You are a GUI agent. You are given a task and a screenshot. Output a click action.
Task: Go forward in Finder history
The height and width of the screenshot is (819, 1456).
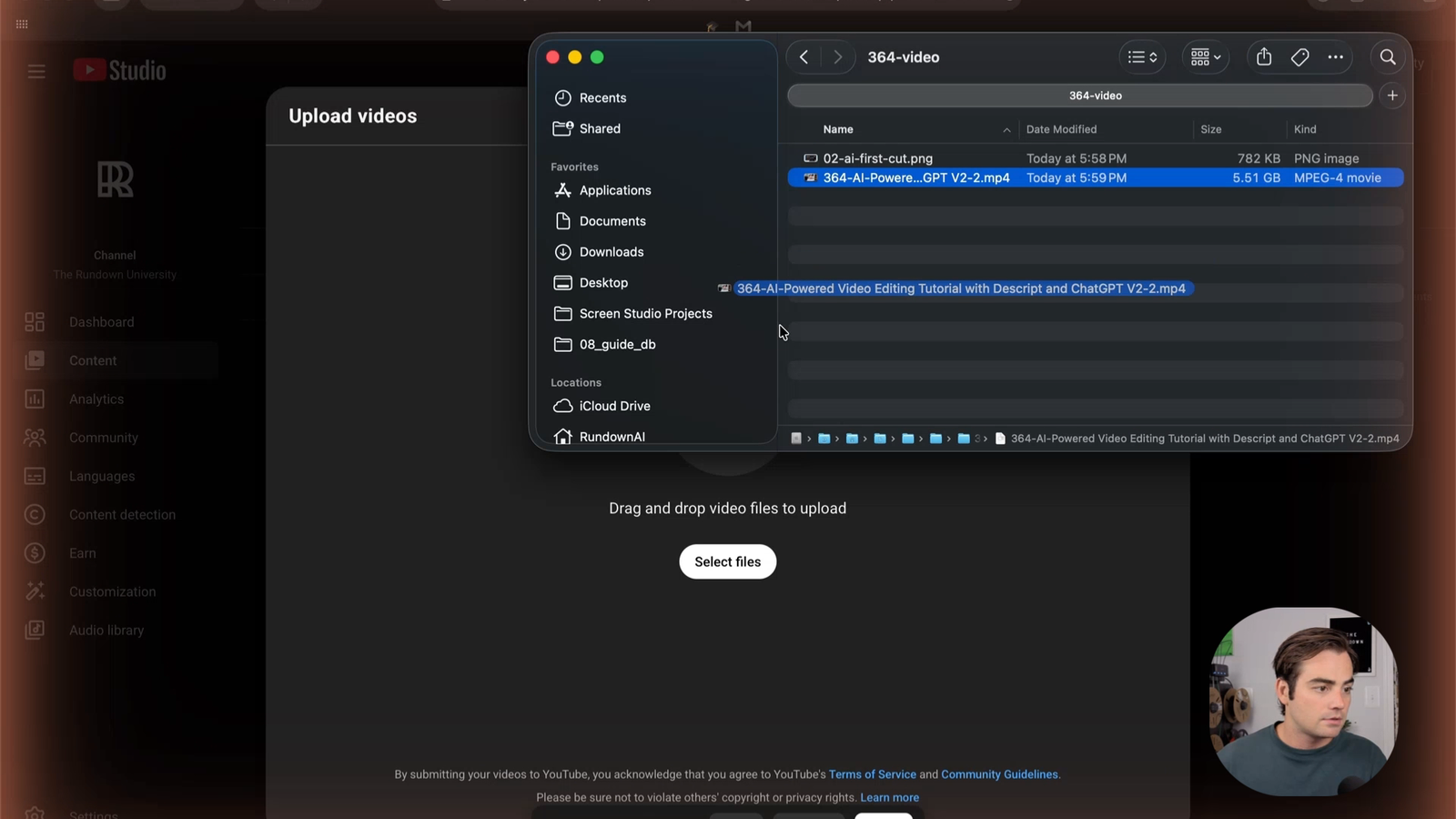837,57
